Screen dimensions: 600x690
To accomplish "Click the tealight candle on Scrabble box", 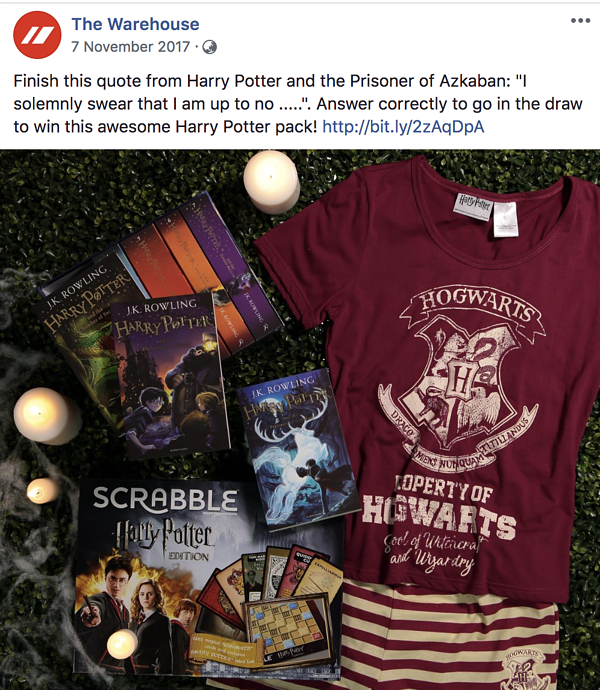I will point(122,644).
